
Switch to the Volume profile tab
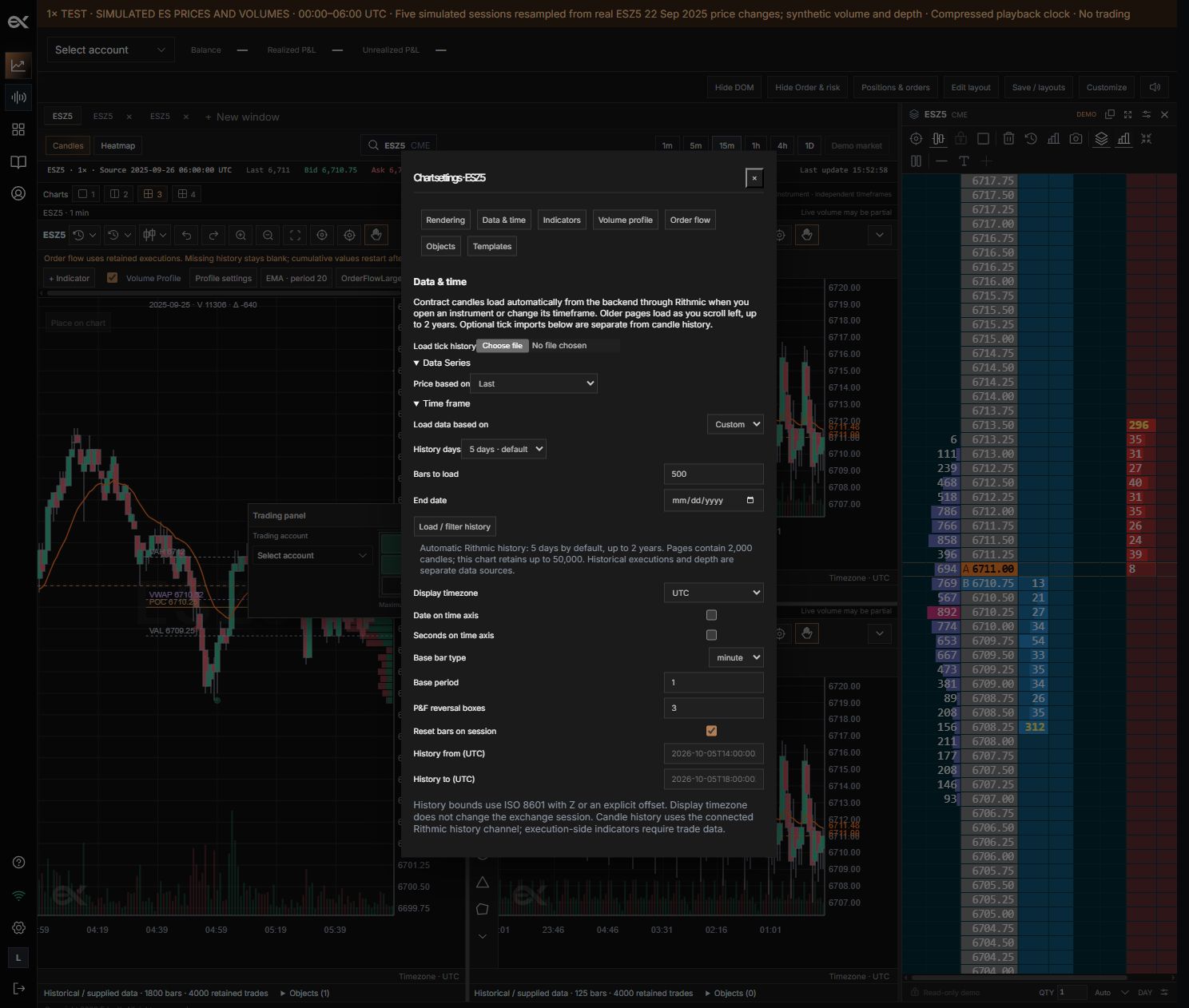pyautogui.click(x=625, y=220)
